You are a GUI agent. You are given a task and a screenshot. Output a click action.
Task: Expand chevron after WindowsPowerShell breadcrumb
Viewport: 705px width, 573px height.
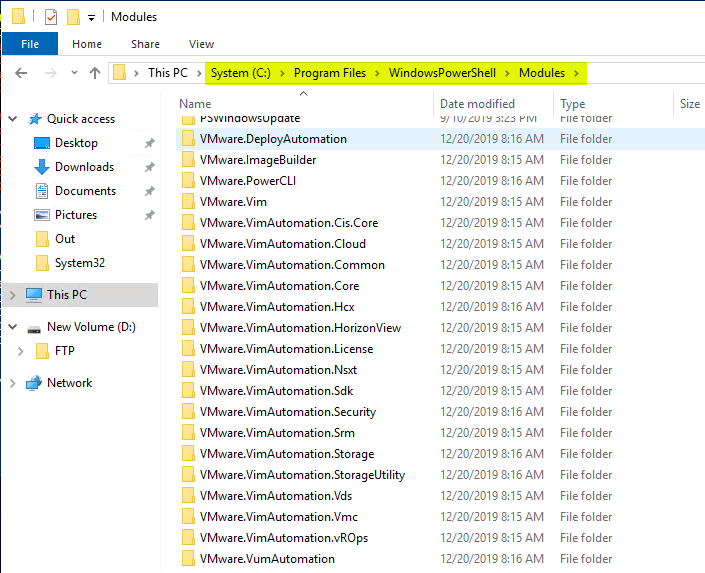point(507,73)
